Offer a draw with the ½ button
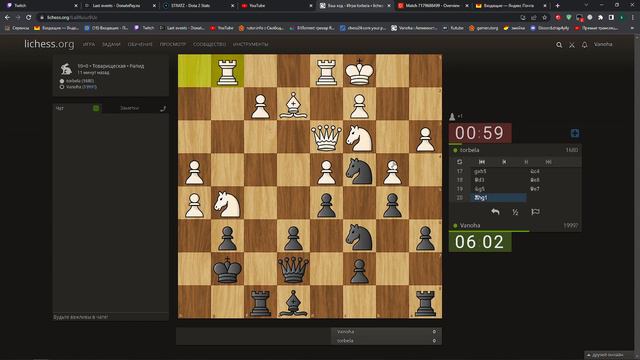 click(515, 212)
